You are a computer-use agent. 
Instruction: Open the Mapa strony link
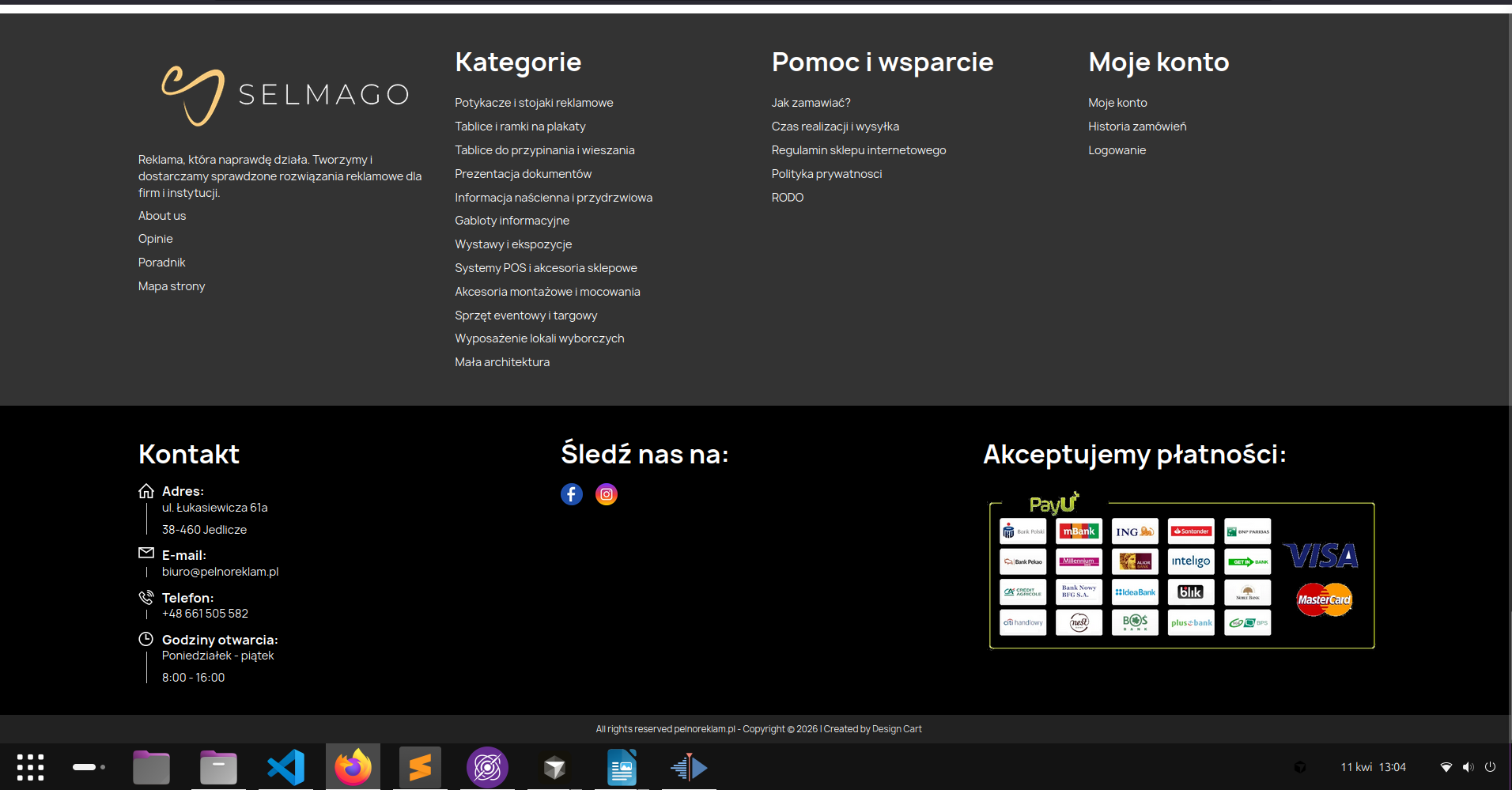tap(172, 286)
